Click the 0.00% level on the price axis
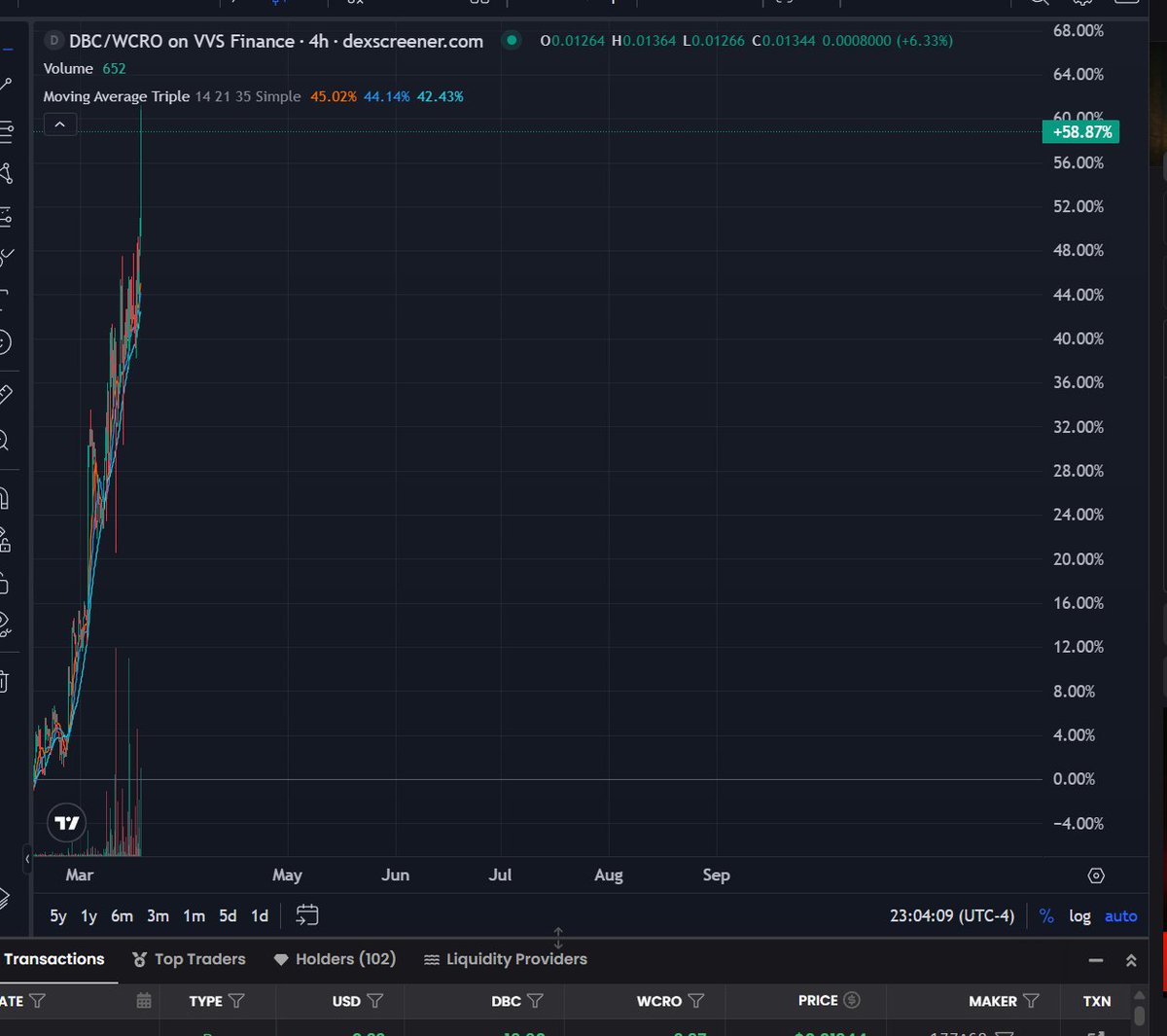Image resolution: width=1167 pixels, height=1036 pixels. coord(1074,779)
